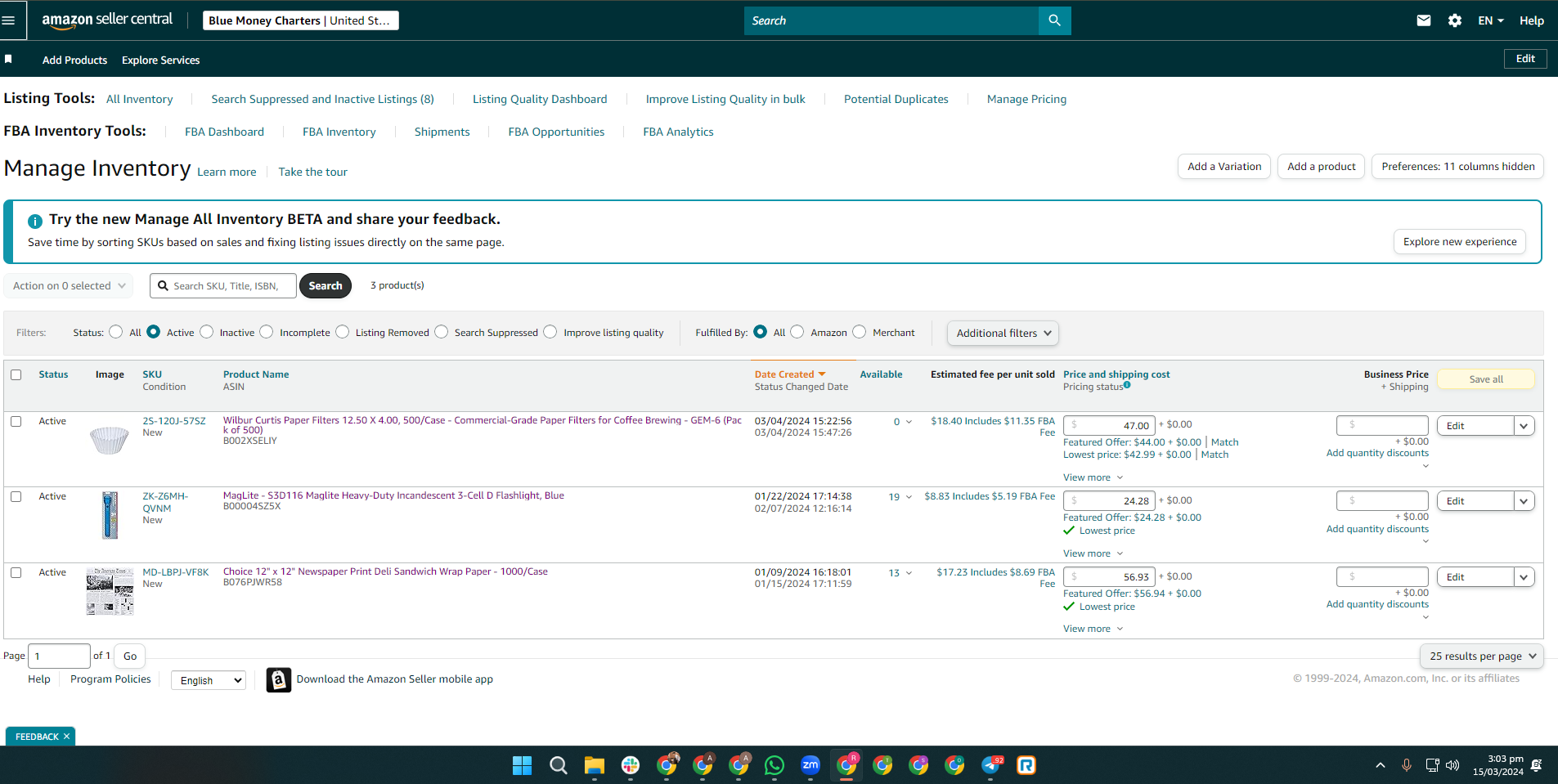Open the Edit dropdown arrow for ZK-Z6MH-QVNM
1558x784 pixels.
(1524, 500)
